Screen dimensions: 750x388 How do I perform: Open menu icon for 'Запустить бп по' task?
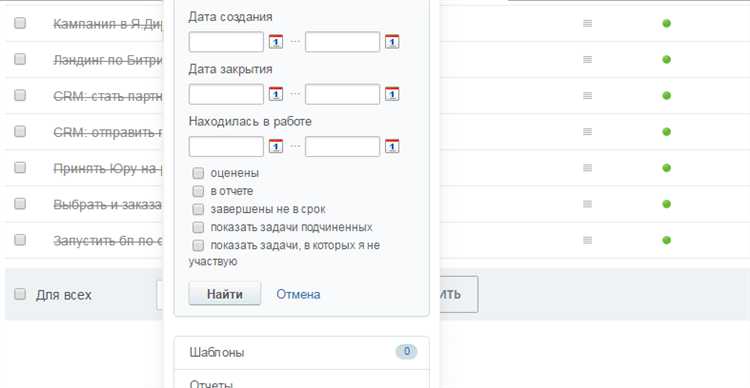click(587, 240)
